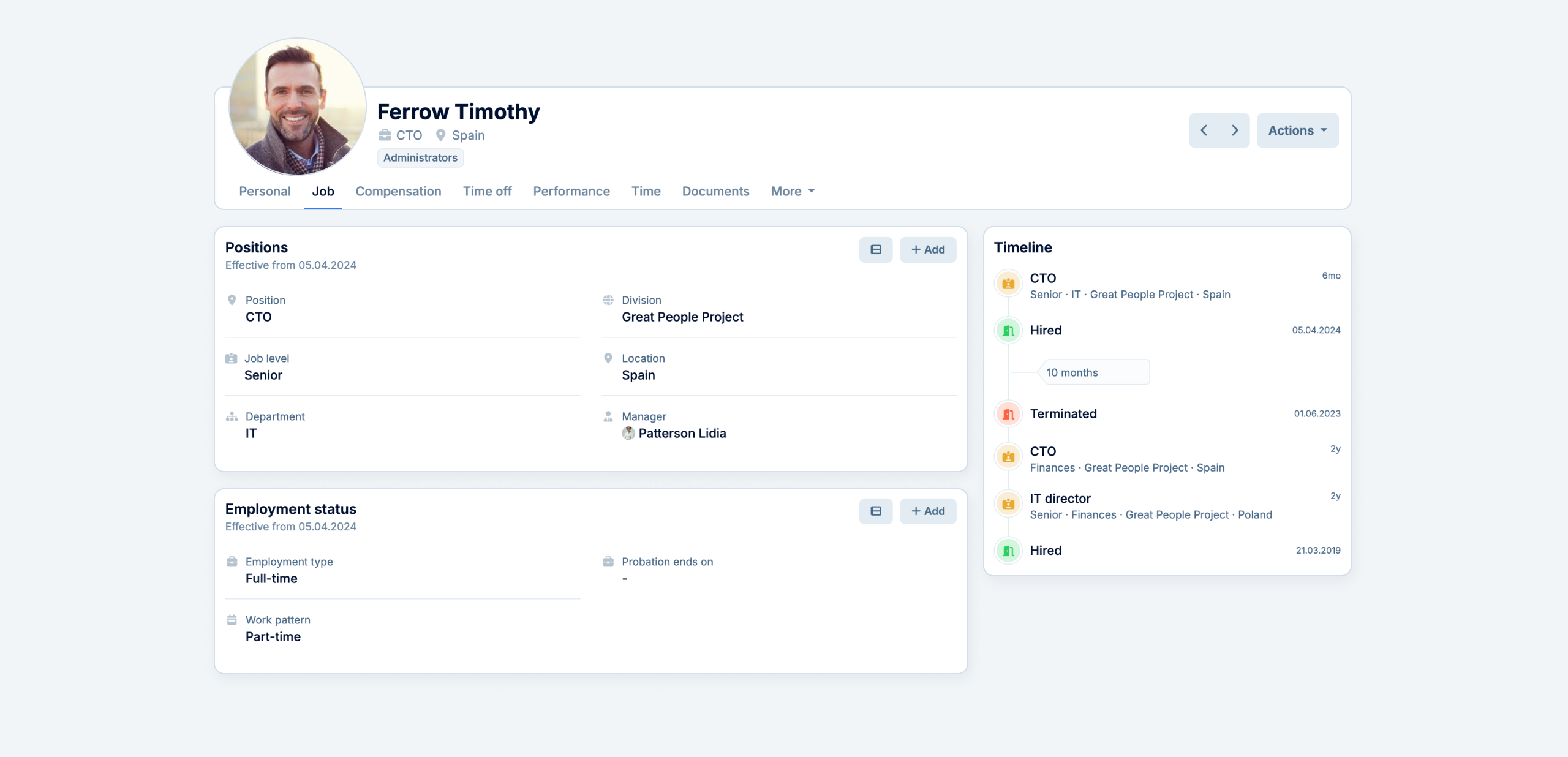Open the Performance tab
Image resolution: width=1568 pixels, height=757 pixels.
[571, 191]
